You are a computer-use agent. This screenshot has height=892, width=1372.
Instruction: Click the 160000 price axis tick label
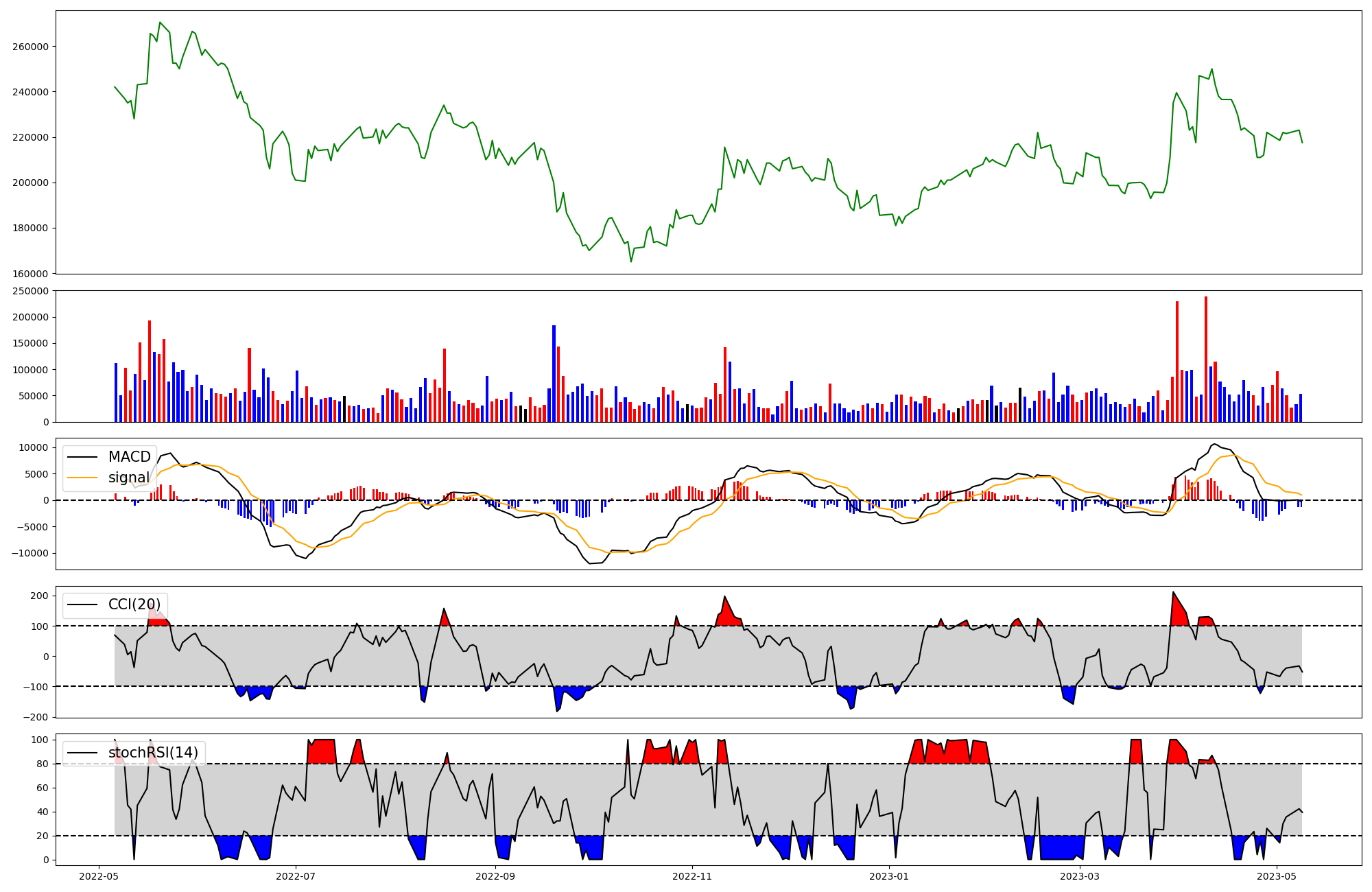coord(29,274)
